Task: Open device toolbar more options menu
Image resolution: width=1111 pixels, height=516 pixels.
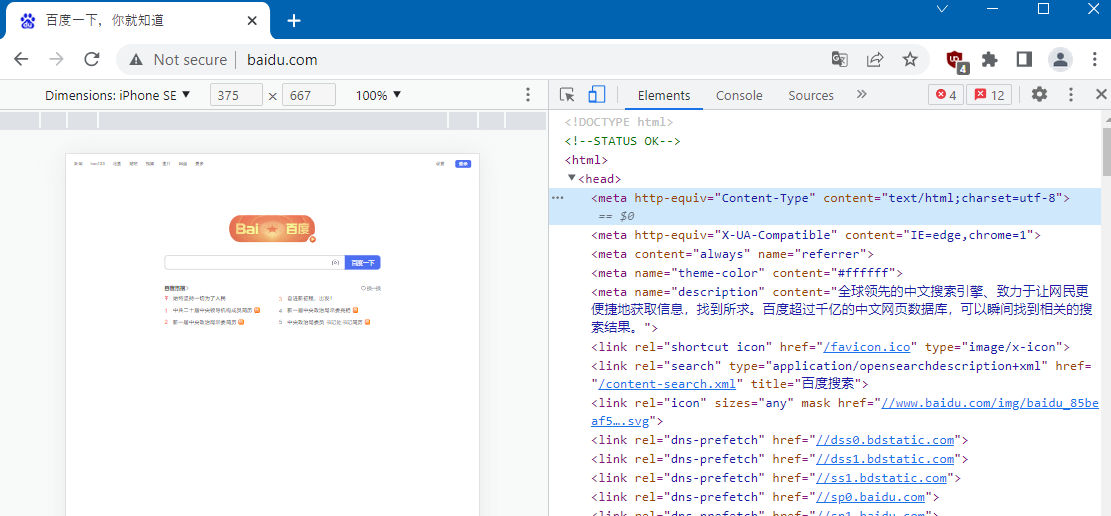Action: tap(527, 95)
